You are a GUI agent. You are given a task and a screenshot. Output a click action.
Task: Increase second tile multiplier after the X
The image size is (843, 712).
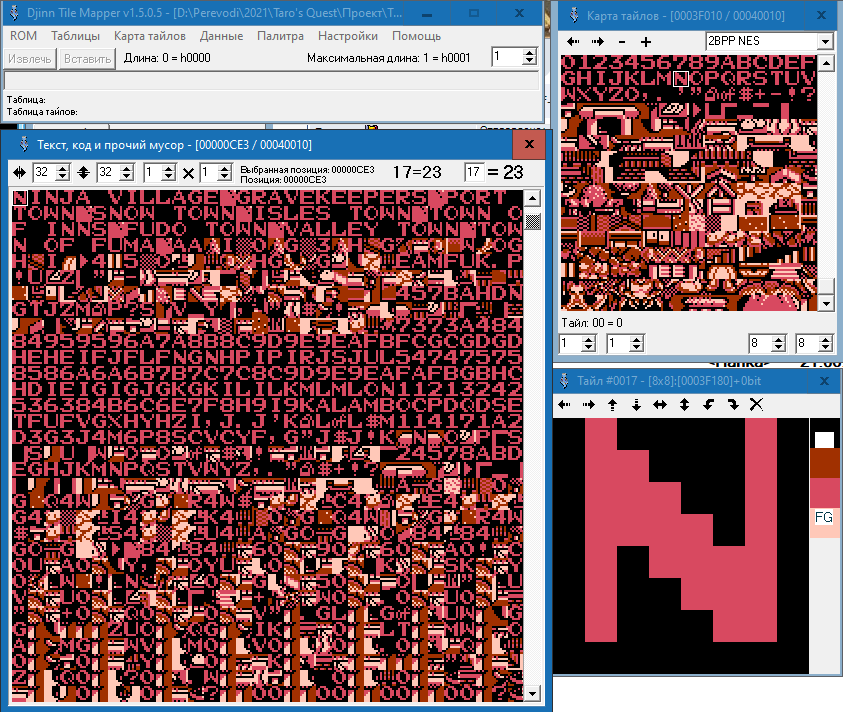pos(225,168)
